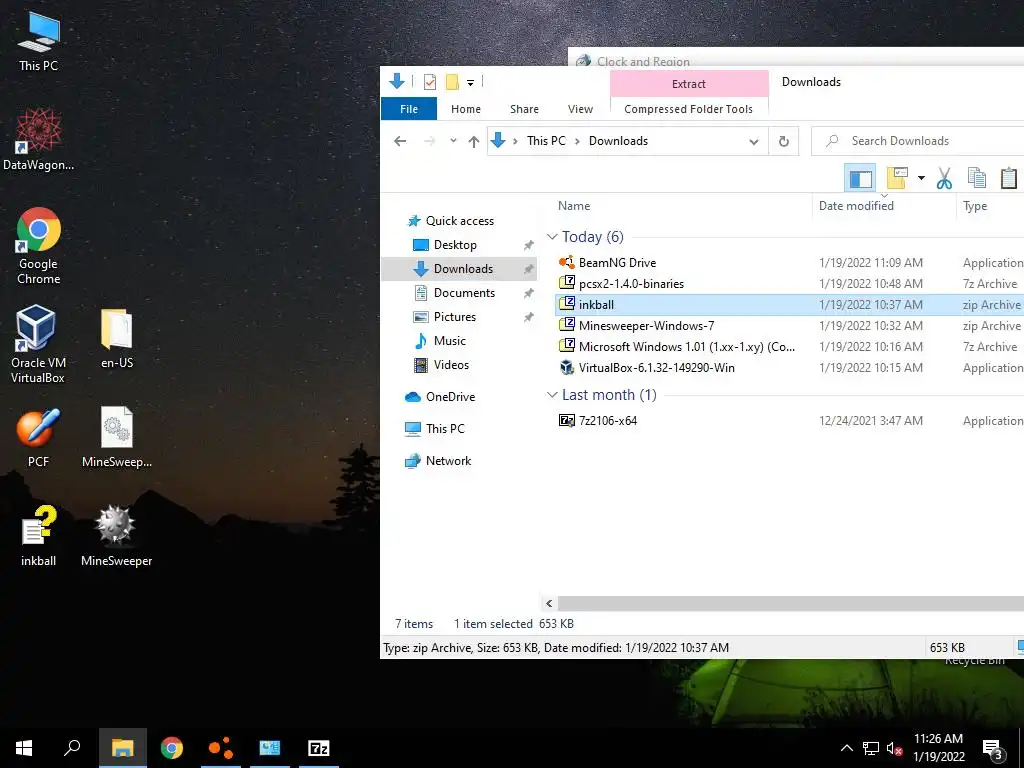Select Videos in navigation pane
This screenshot has width=1024, height=768.
click(451, 364)
